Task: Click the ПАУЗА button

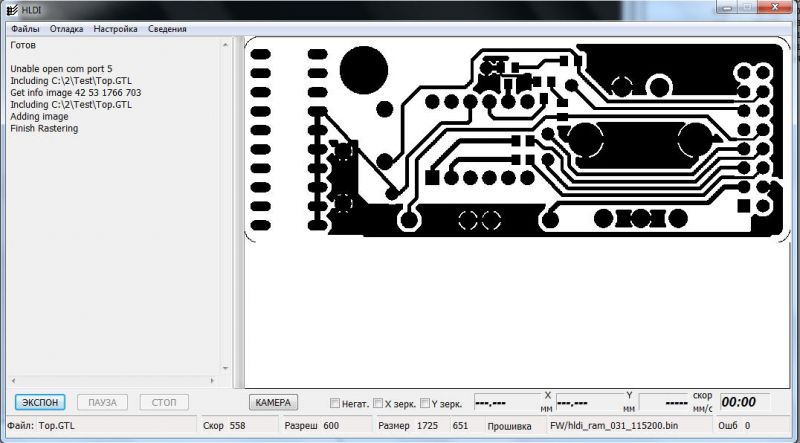Action: pos(103,402)
